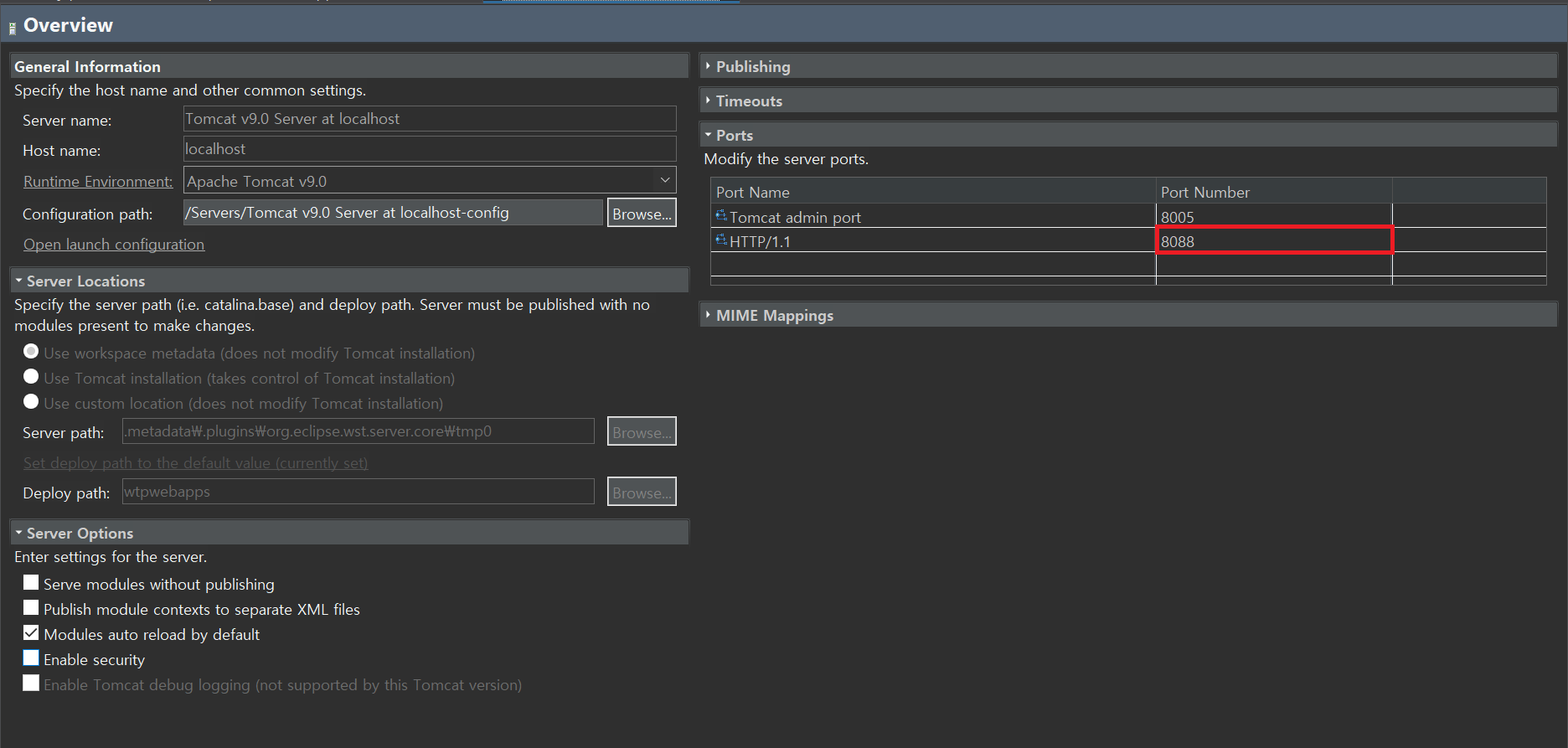The width and height of the screenshot is (1568, 748).
Task: Click the Server path text field
Action: 358,431
